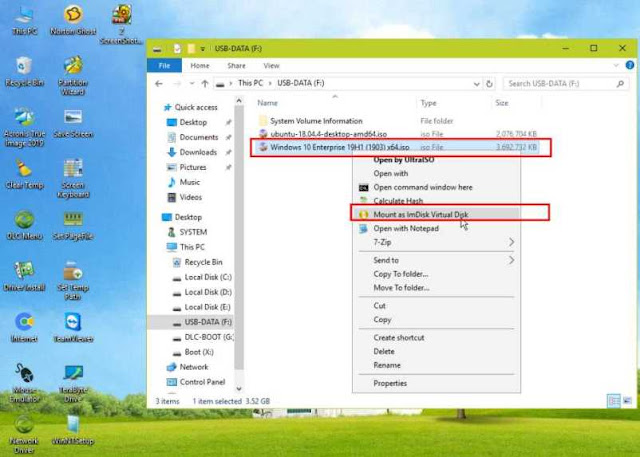This screenshot has height=457, width=640.
Task: Select Create shortcut from context menu
Action: [x=436, y=338]
